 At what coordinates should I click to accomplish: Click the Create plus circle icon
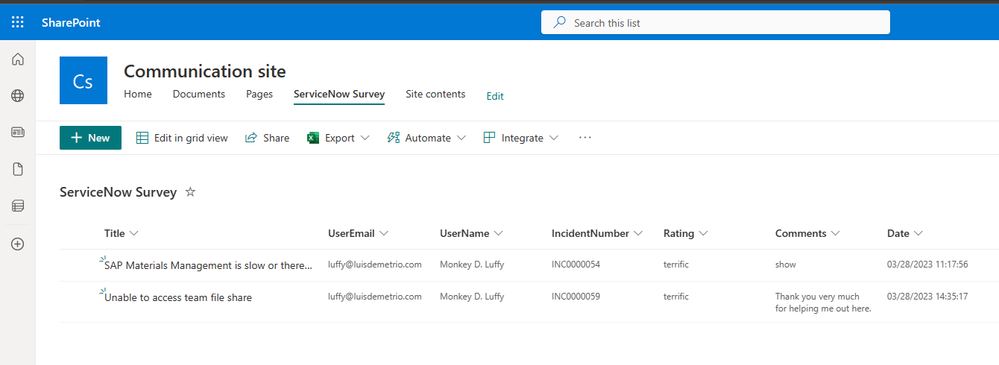pyautogui.click(x=18, y=244)
